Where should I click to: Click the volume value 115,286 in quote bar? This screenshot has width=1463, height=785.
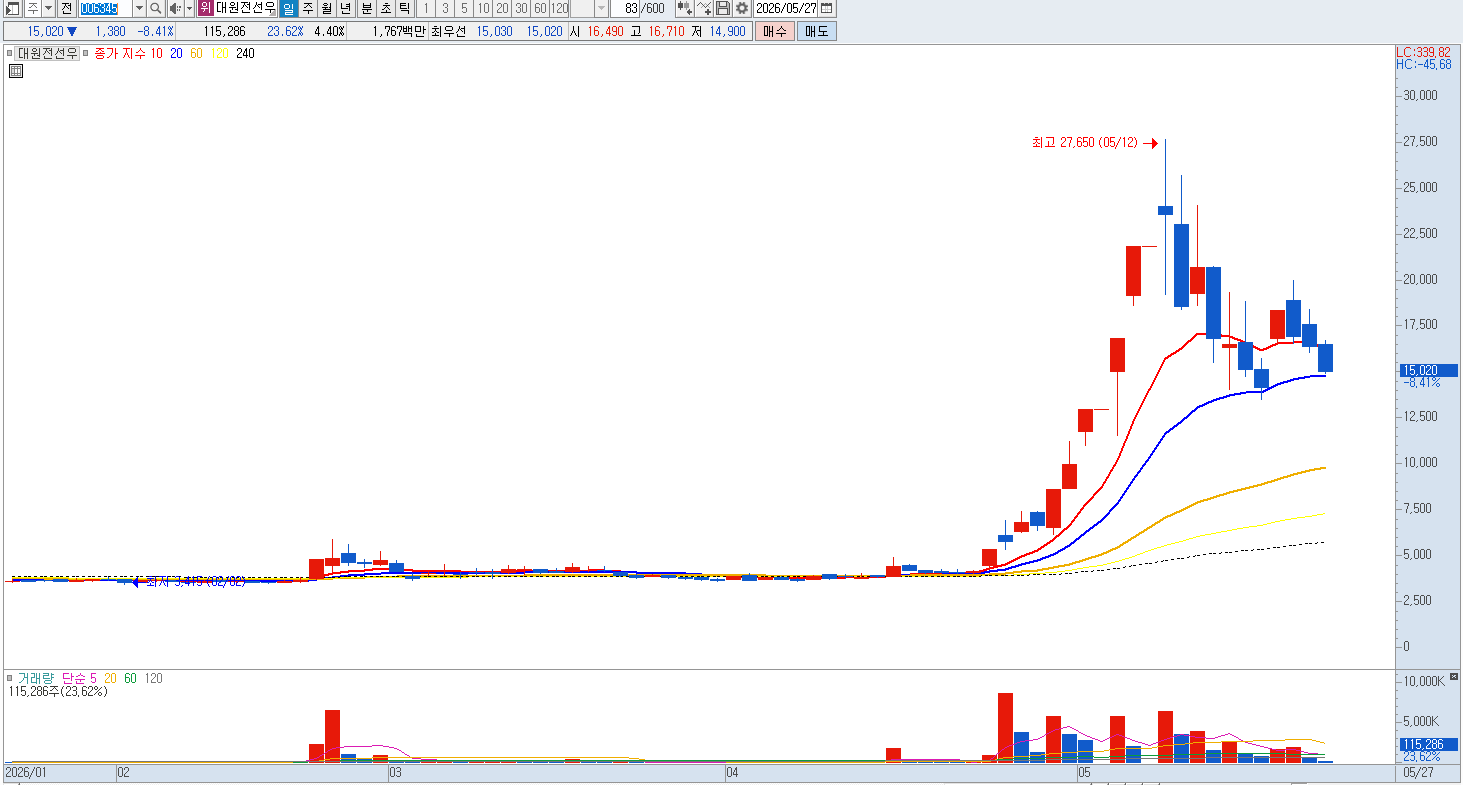pos(224,31)
